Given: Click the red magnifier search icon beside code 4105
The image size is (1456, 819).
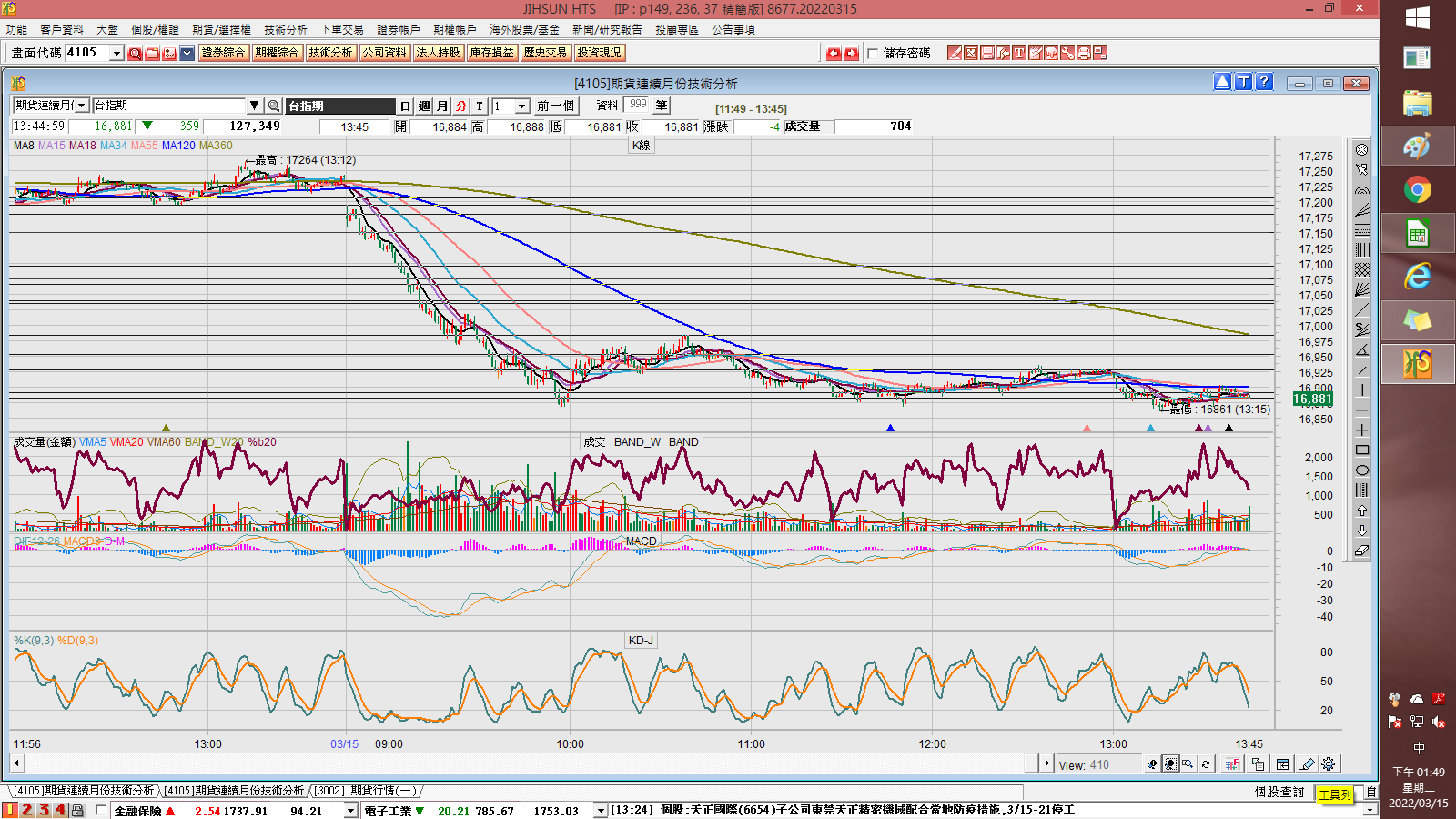Looking at the screenshot, I should pyautogui.click(x=135, y=54).
